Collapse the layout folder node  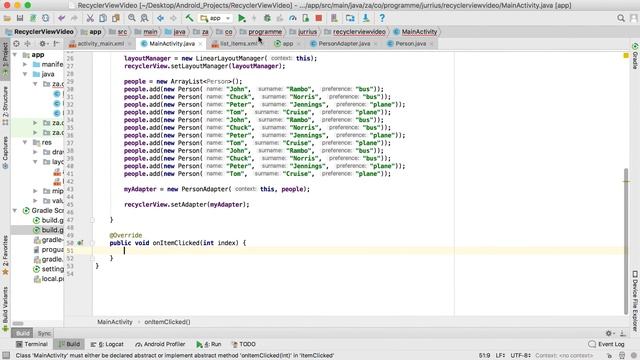(35, 162)
